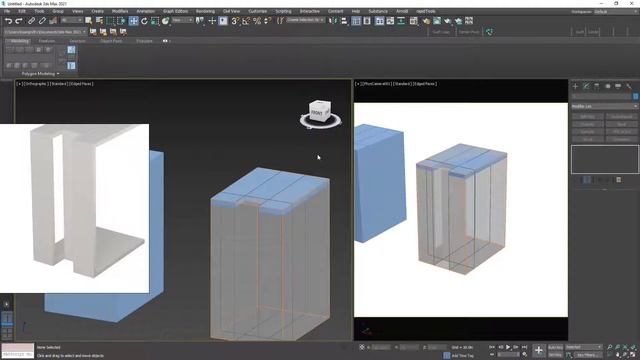Click the Redo arrow in main toolbar
This screenshot has width=640, height=360.
pyautogui.click(x=19, y=21)
